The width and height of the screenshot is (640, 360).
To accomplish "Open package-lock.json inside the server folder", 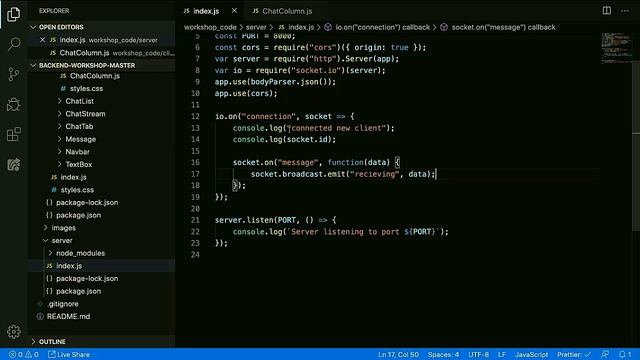I will [x=87, y=278].
